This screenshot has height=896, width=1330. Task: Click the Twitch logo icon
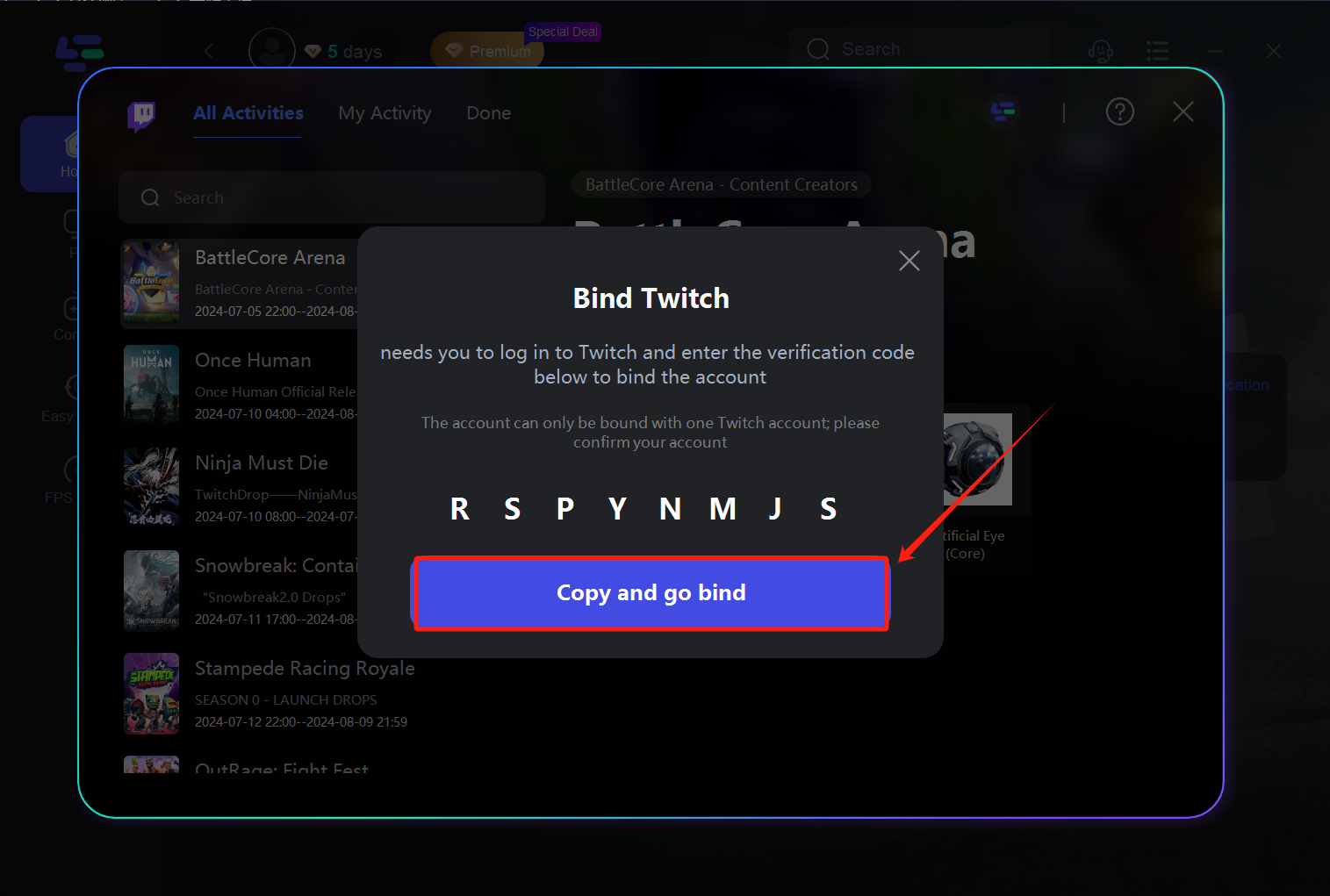141,115
